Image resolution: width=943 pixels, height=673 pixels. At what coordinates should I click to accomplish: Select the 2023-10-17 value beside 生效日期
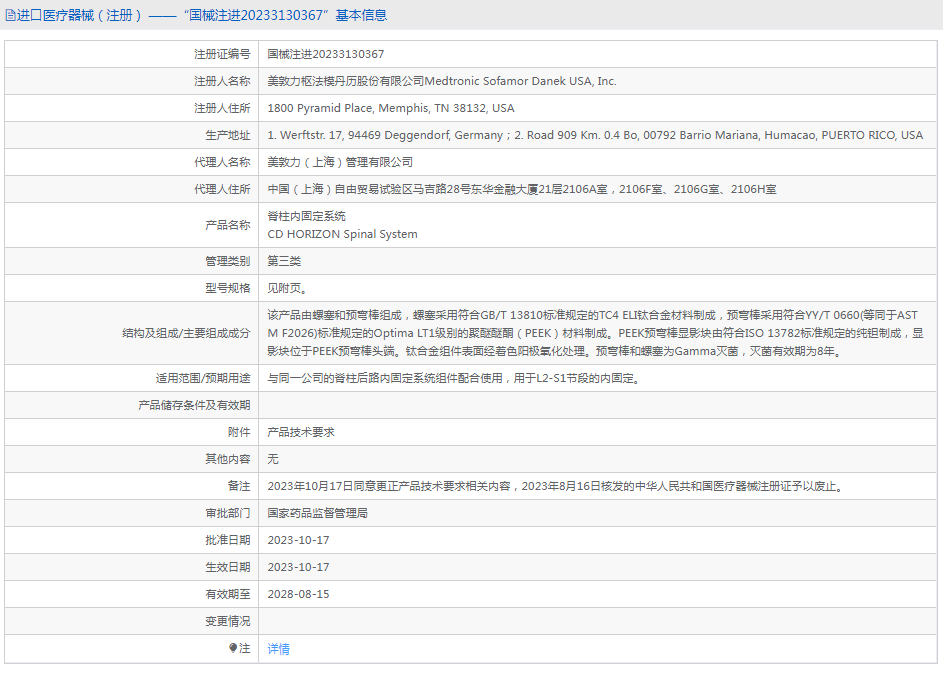[x=298, y=567]
